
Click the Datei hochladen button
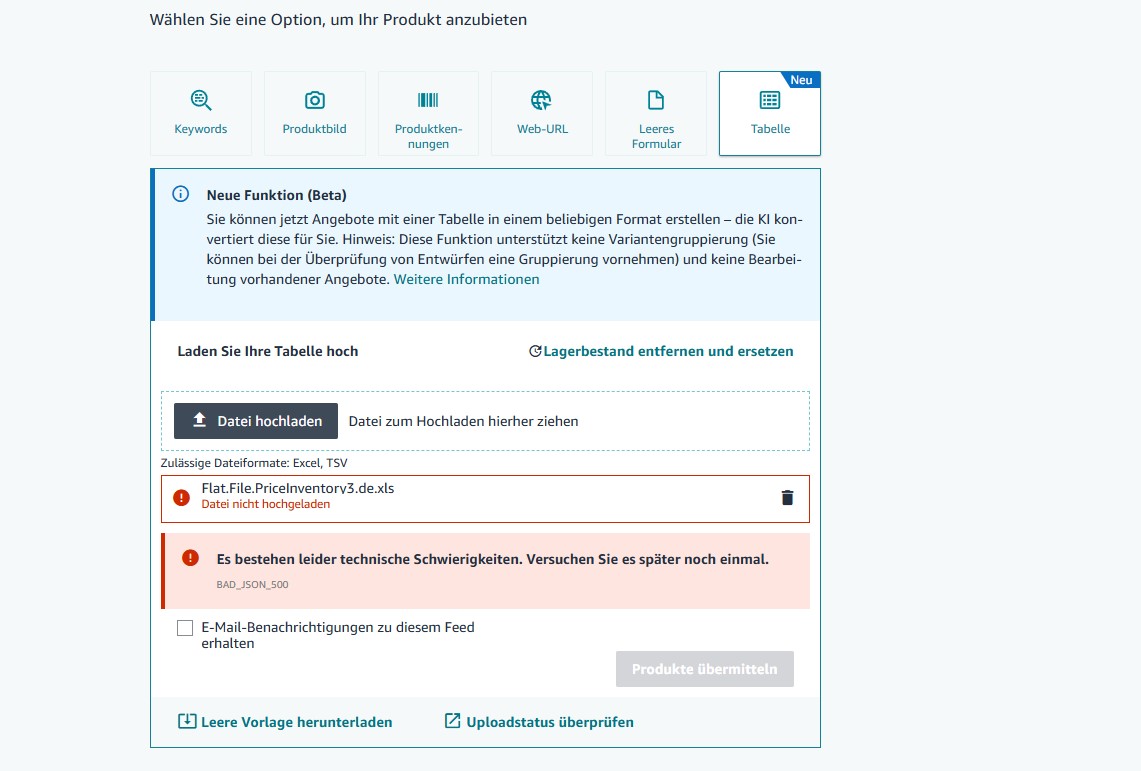[255, 421]
